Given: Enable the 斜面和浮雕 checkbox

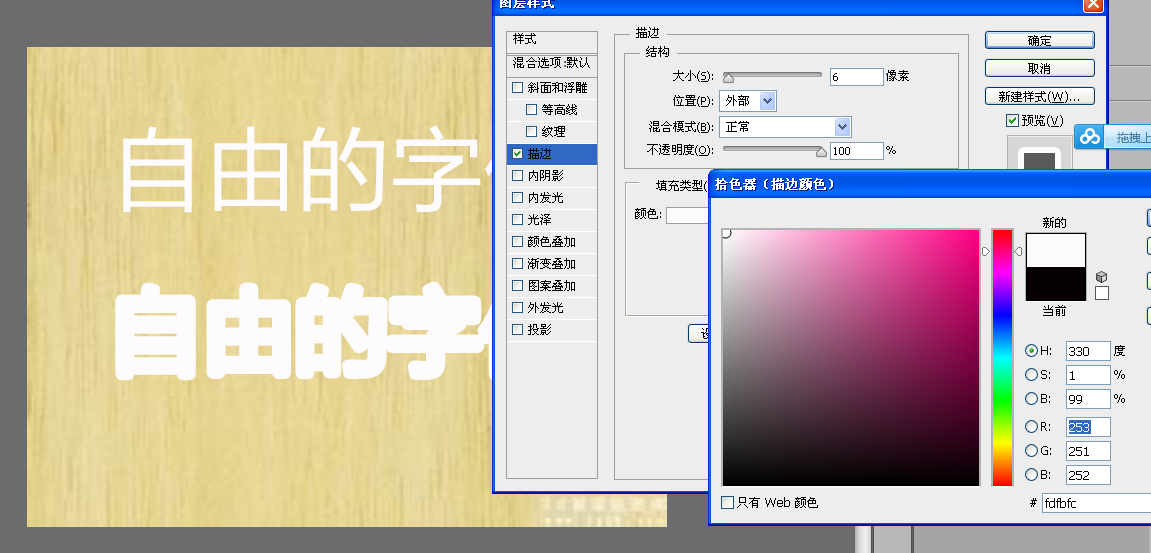Looking at the screenshot, I should click(518, 87).
